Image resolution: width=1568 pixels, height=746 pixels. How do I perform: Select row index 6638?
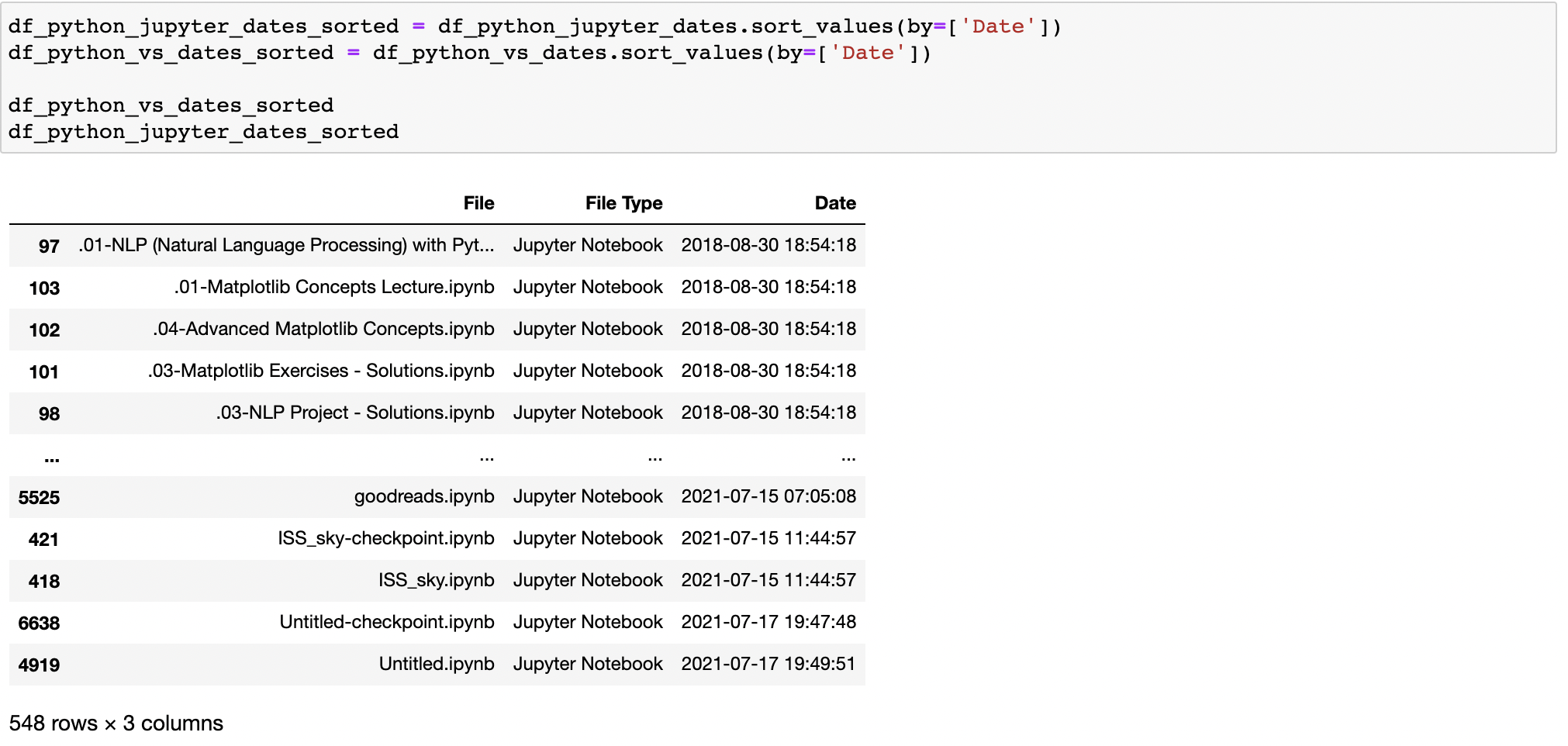coord(39,623)
